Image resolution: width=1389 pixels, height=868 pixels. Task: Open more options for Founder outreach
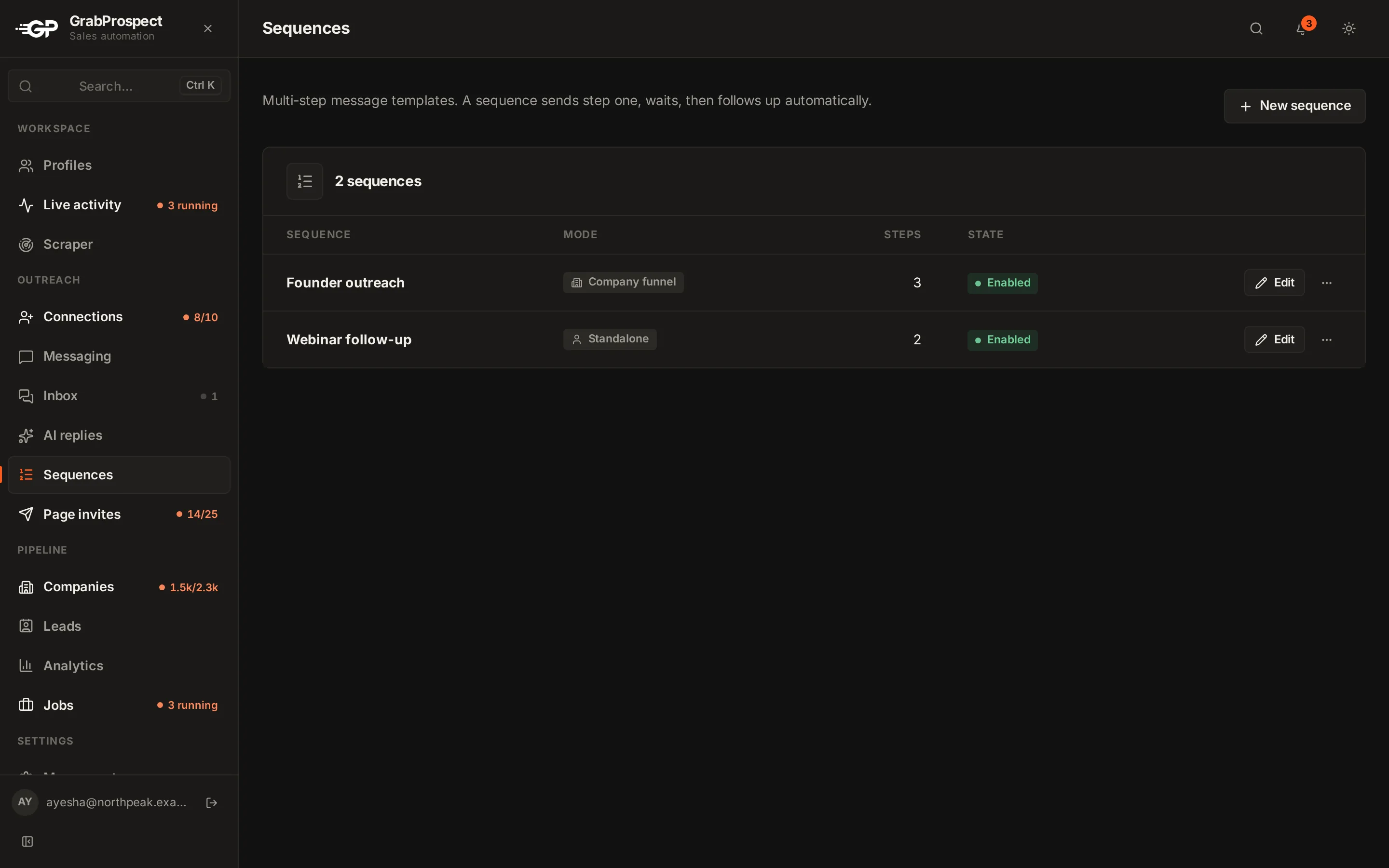[1326, 283]
